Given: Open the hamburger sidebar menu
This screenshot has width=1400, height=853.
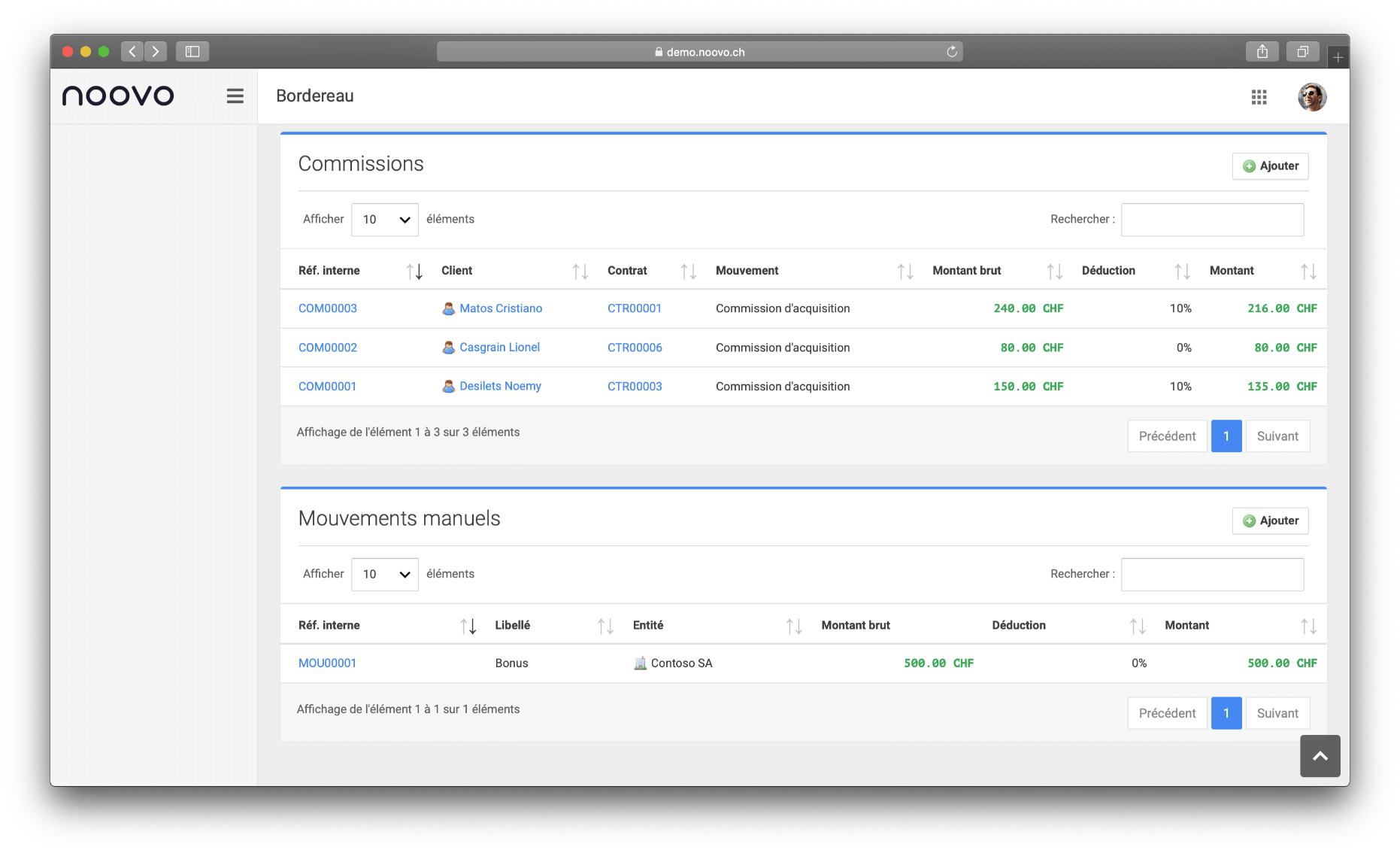Looking at the screenshot, I should 235,96.
